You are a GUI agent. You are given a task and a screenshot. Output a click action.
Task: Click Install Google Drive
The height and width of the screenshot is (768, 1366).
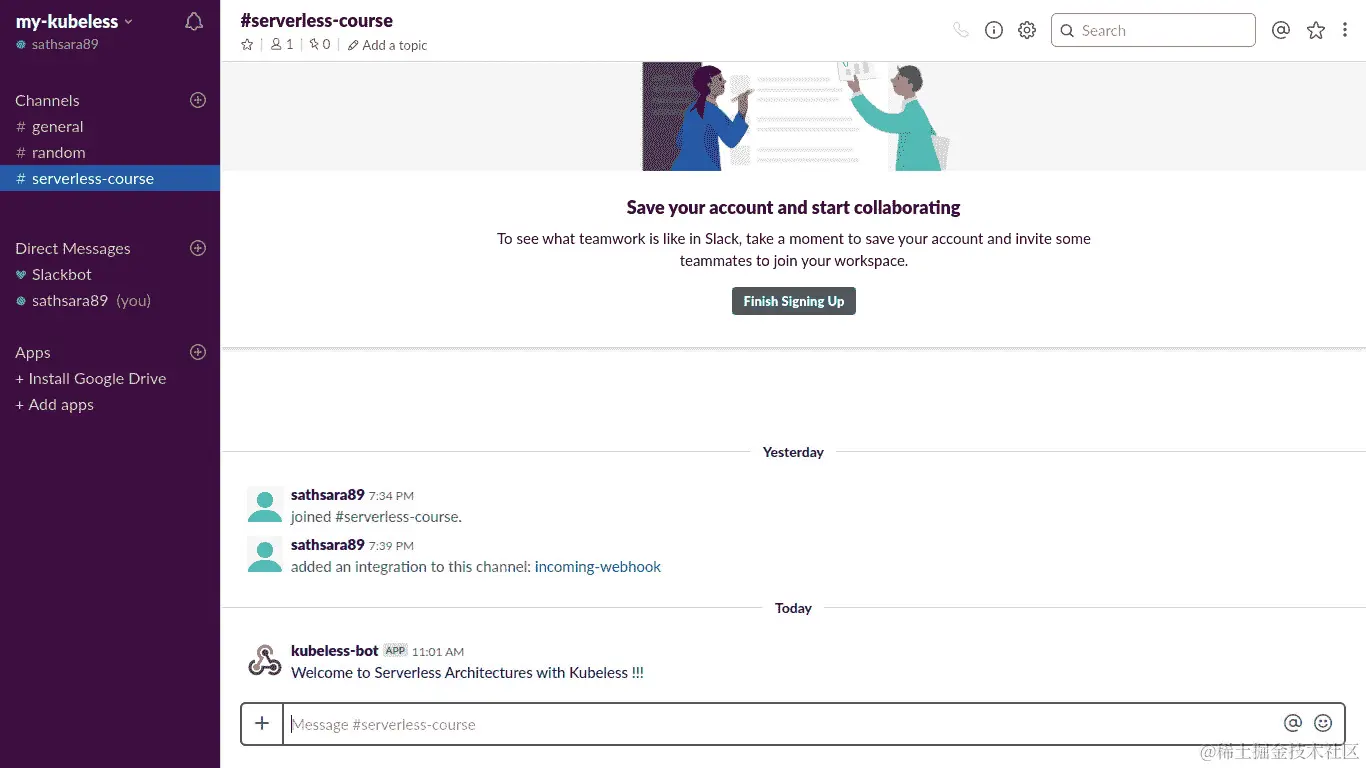pyautogui.click(x=91, y=378)
